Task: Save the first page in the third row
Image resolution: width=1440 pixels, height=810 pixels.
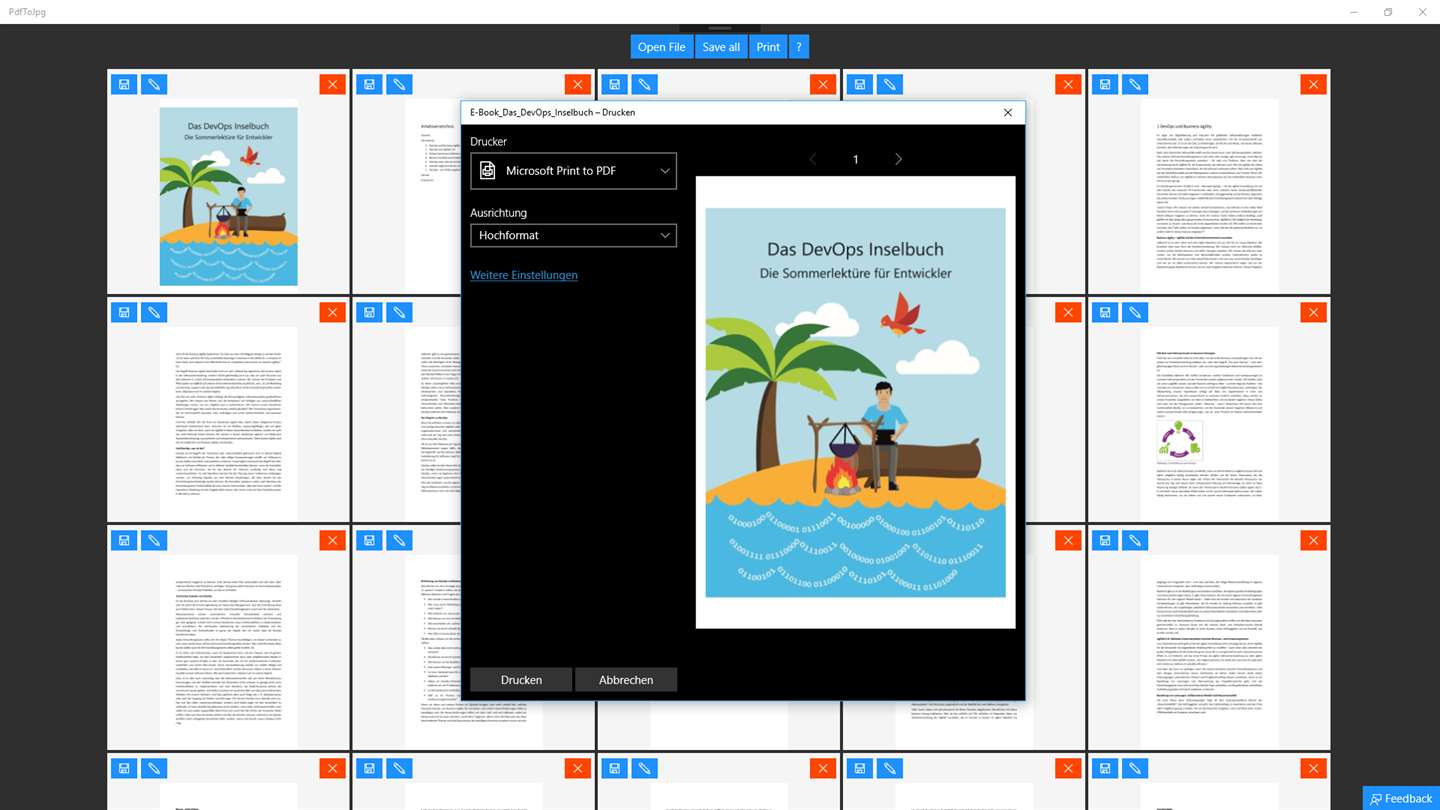Action: coord(124,541)
